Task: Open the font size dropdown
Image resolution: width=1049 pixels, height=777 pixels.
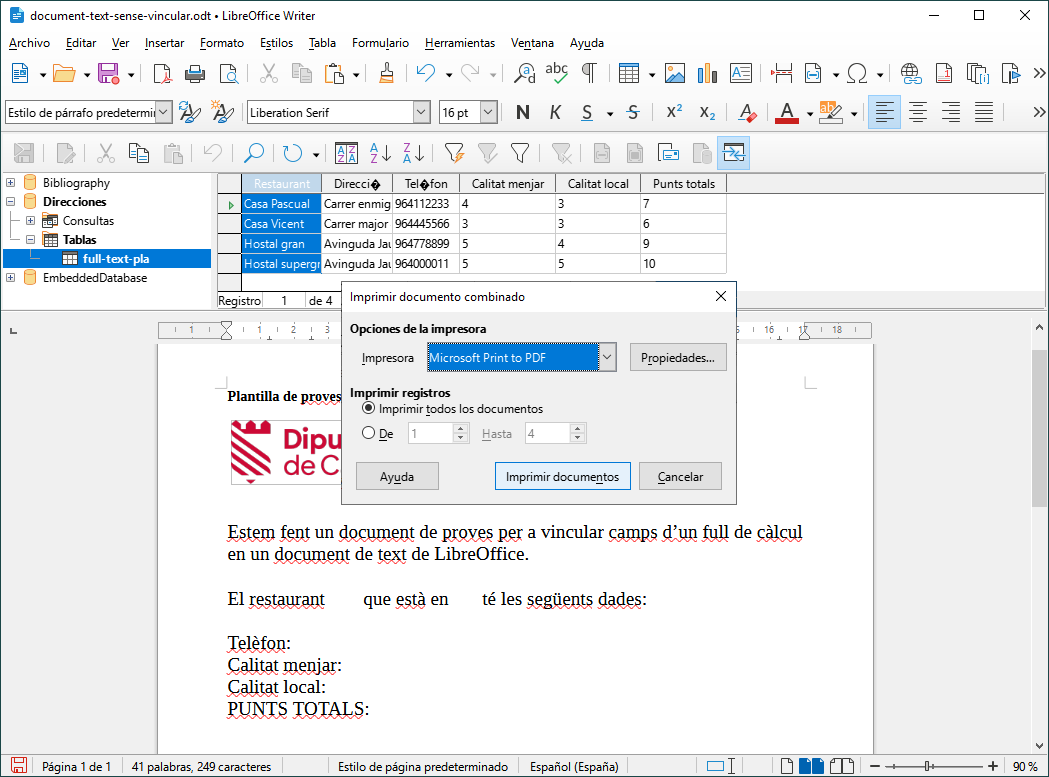Action: click(489, 112)
